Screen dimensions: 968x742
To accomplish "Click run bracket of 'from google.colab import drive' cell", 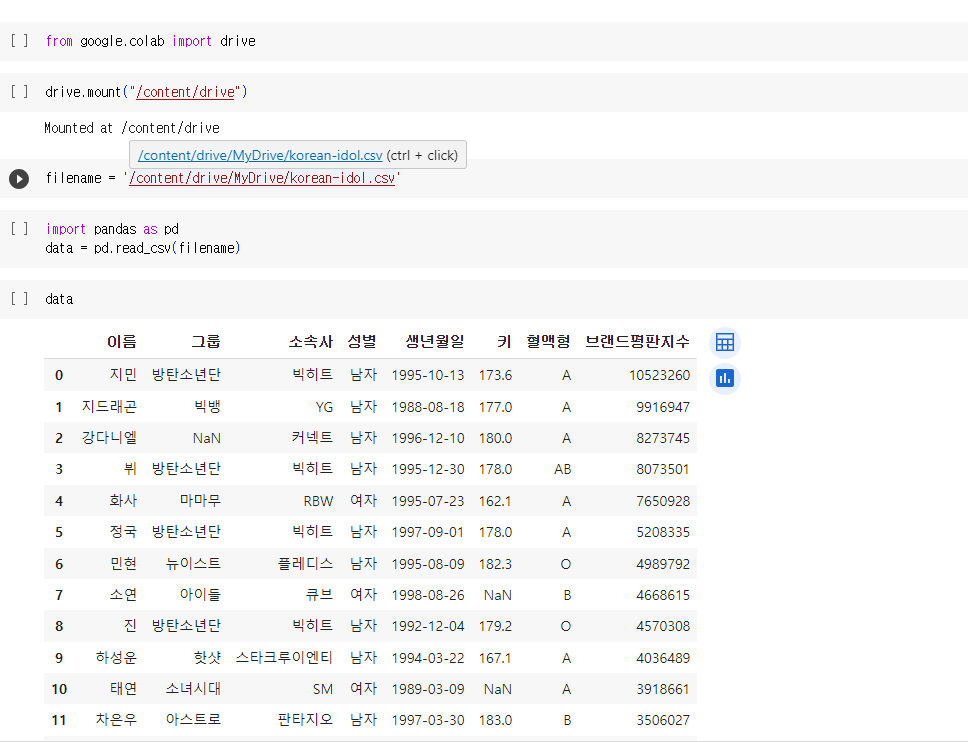I will tap(19, 41).
